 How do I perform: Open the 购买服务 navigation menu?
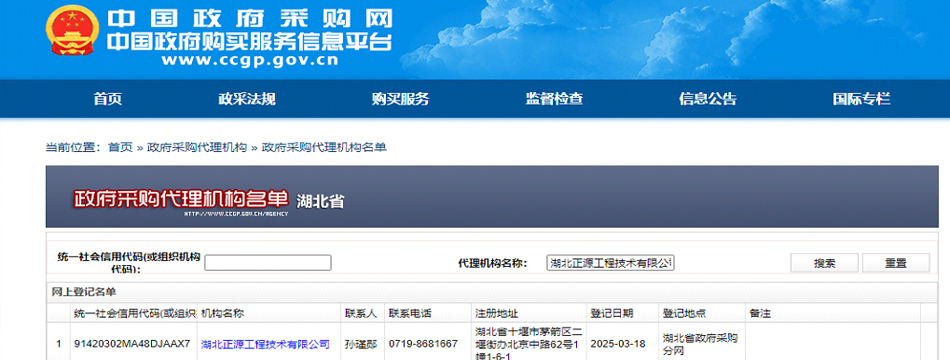point(400,99)
